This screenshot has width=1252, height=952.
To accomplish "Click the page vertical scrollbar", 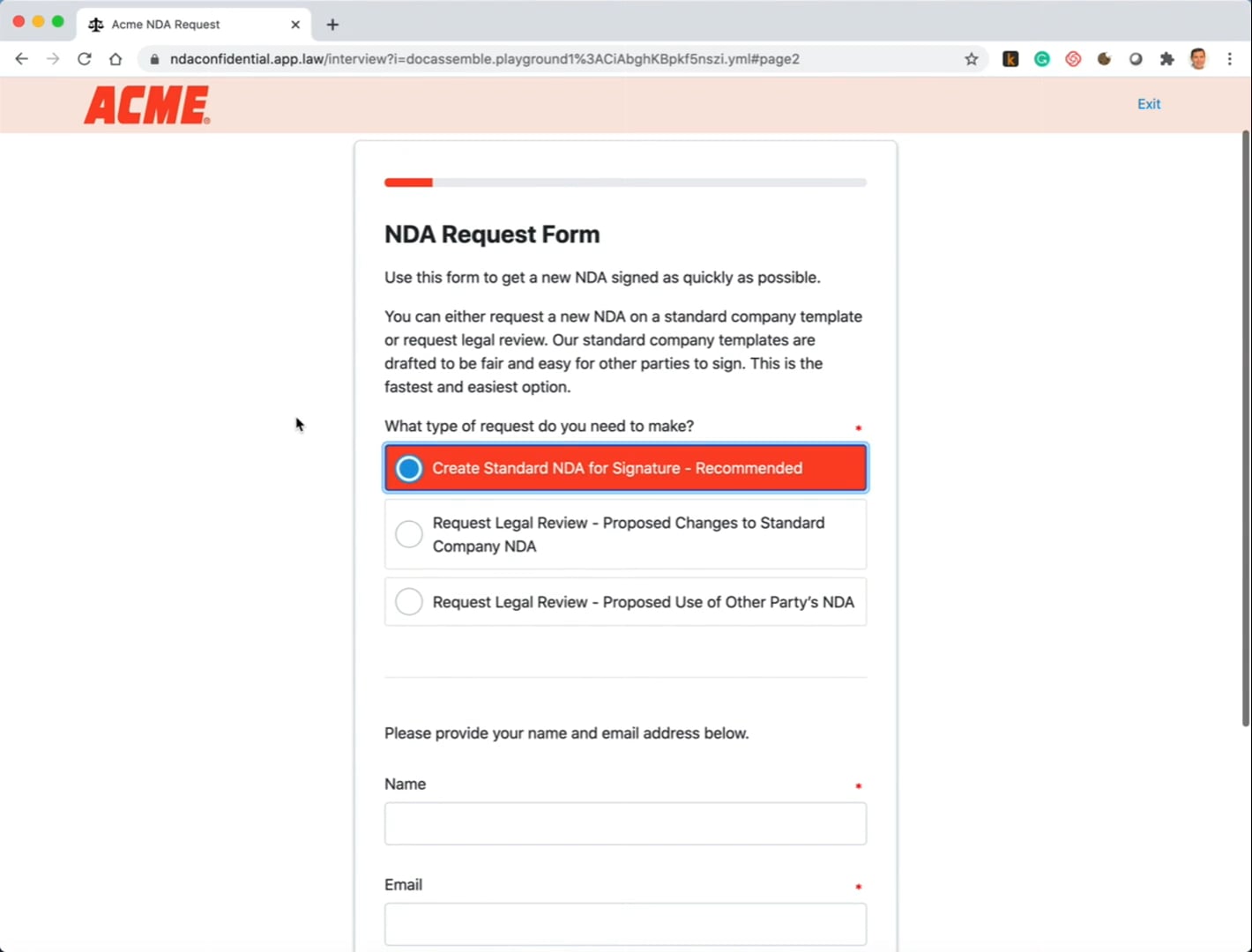I will [1246, 428].
